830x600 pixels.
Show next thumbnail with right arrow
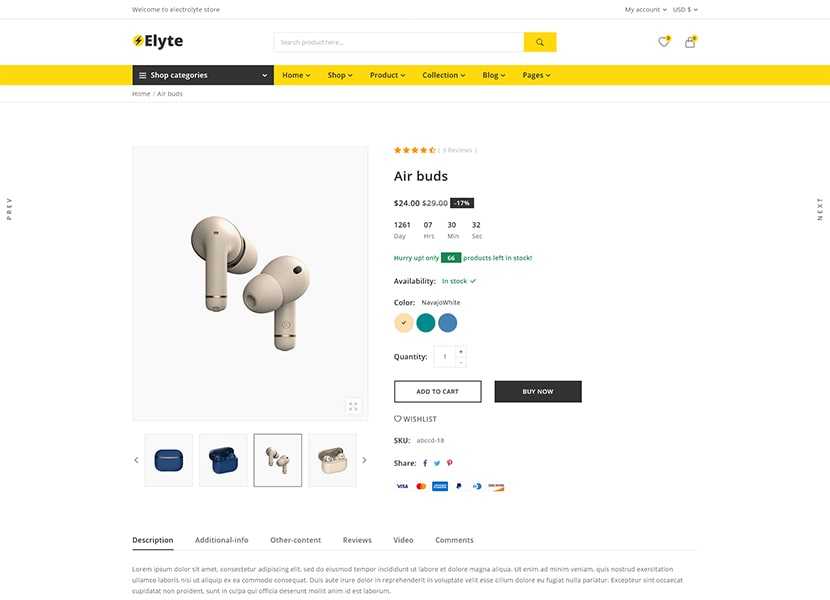click(x=364, y=460)
